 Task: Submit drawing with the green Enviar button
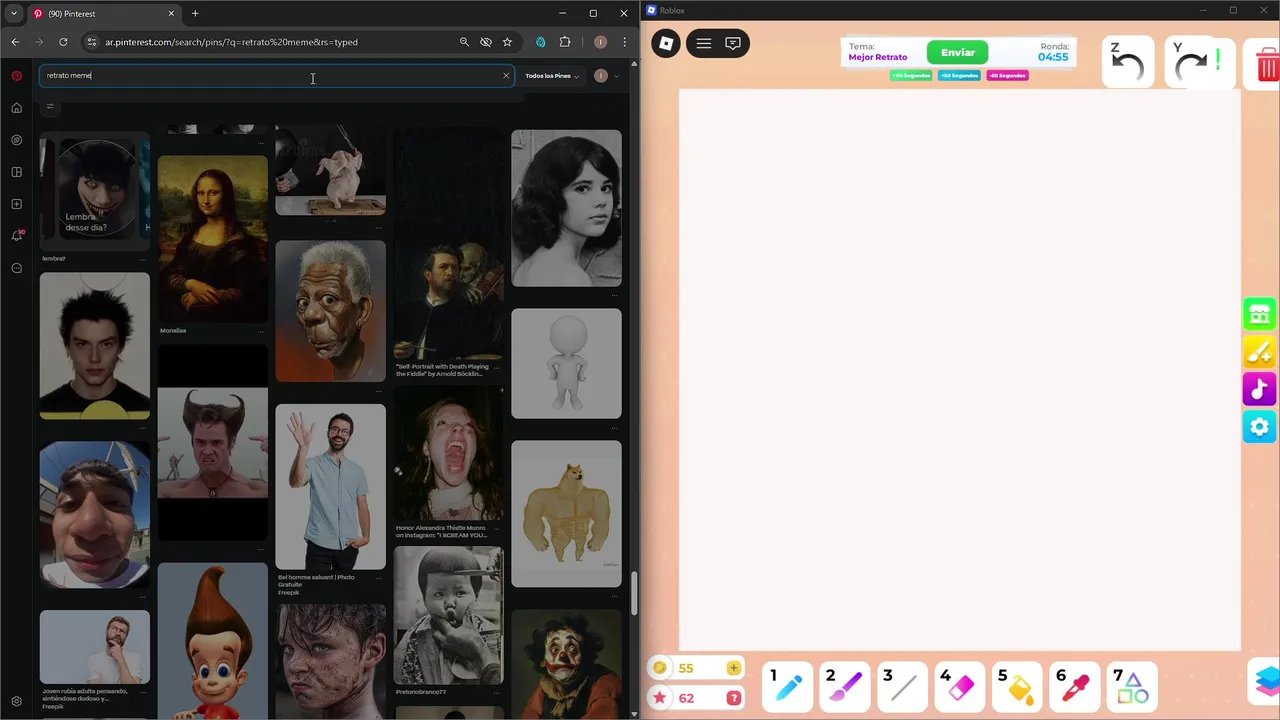pyautogui.click(x=957, y=52)
